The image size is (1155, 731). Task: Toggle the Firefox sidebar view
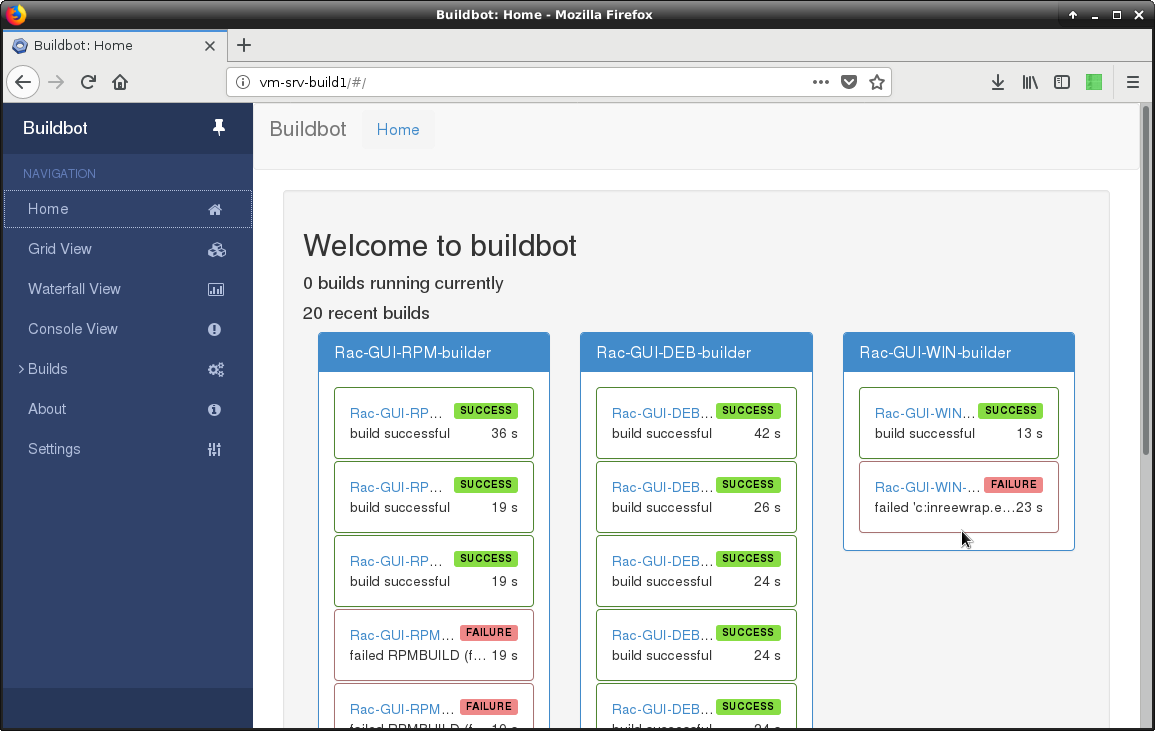(x=1062, y=82)
